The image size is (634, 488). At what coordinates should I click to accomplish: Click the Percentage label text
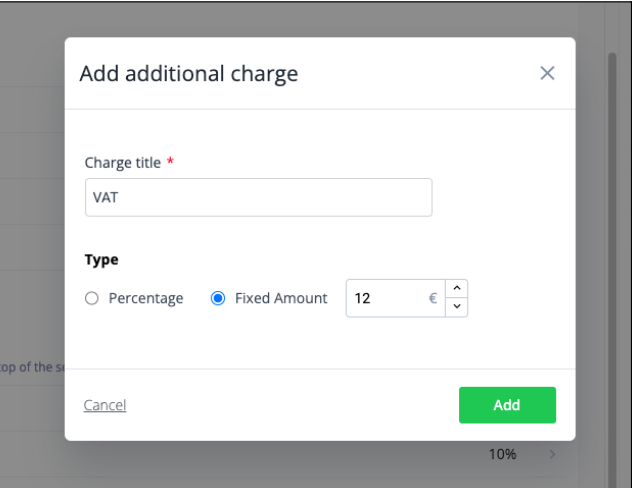146,298
